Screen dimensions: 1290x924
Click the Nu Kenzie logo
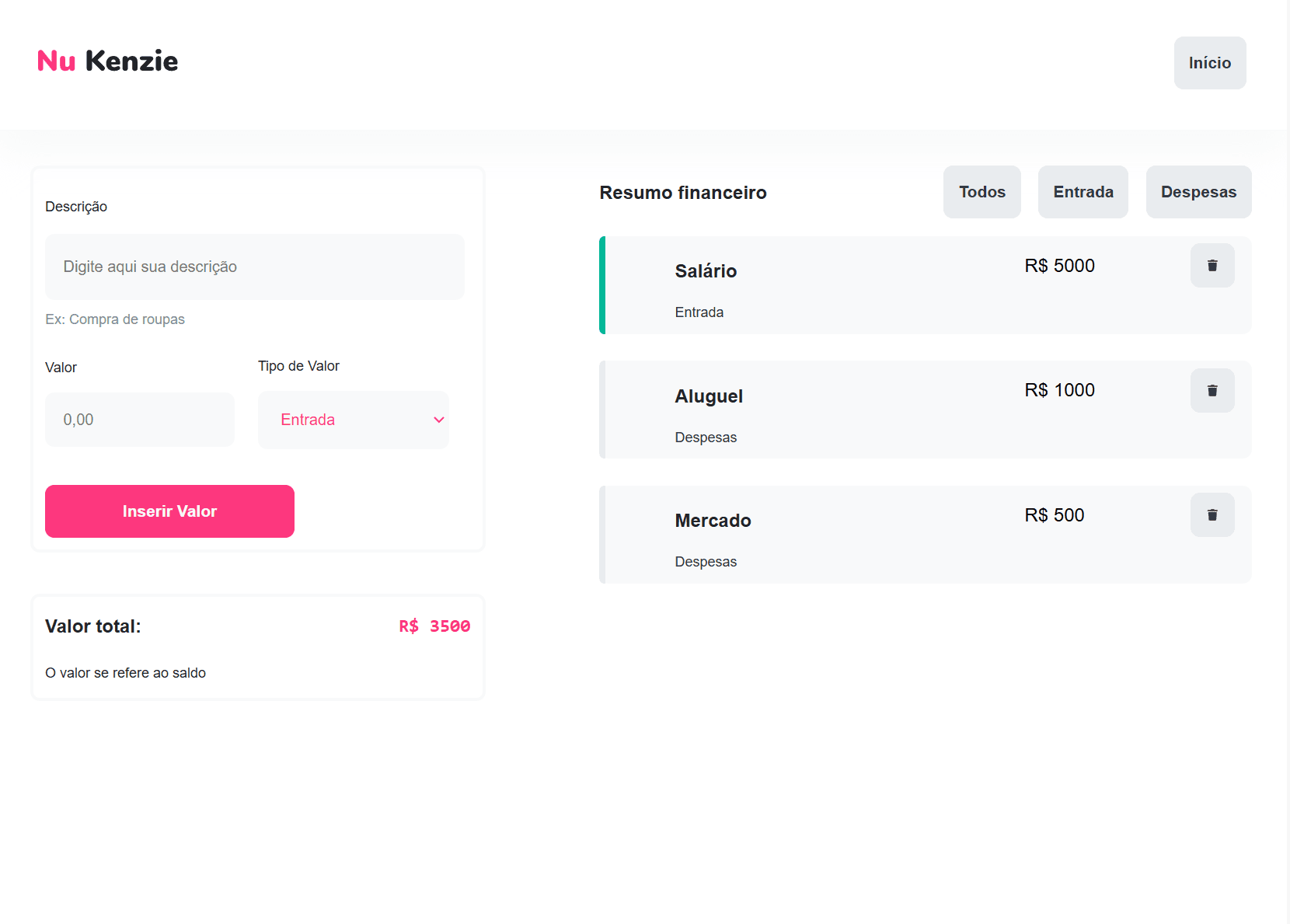[x=108, y=61]
